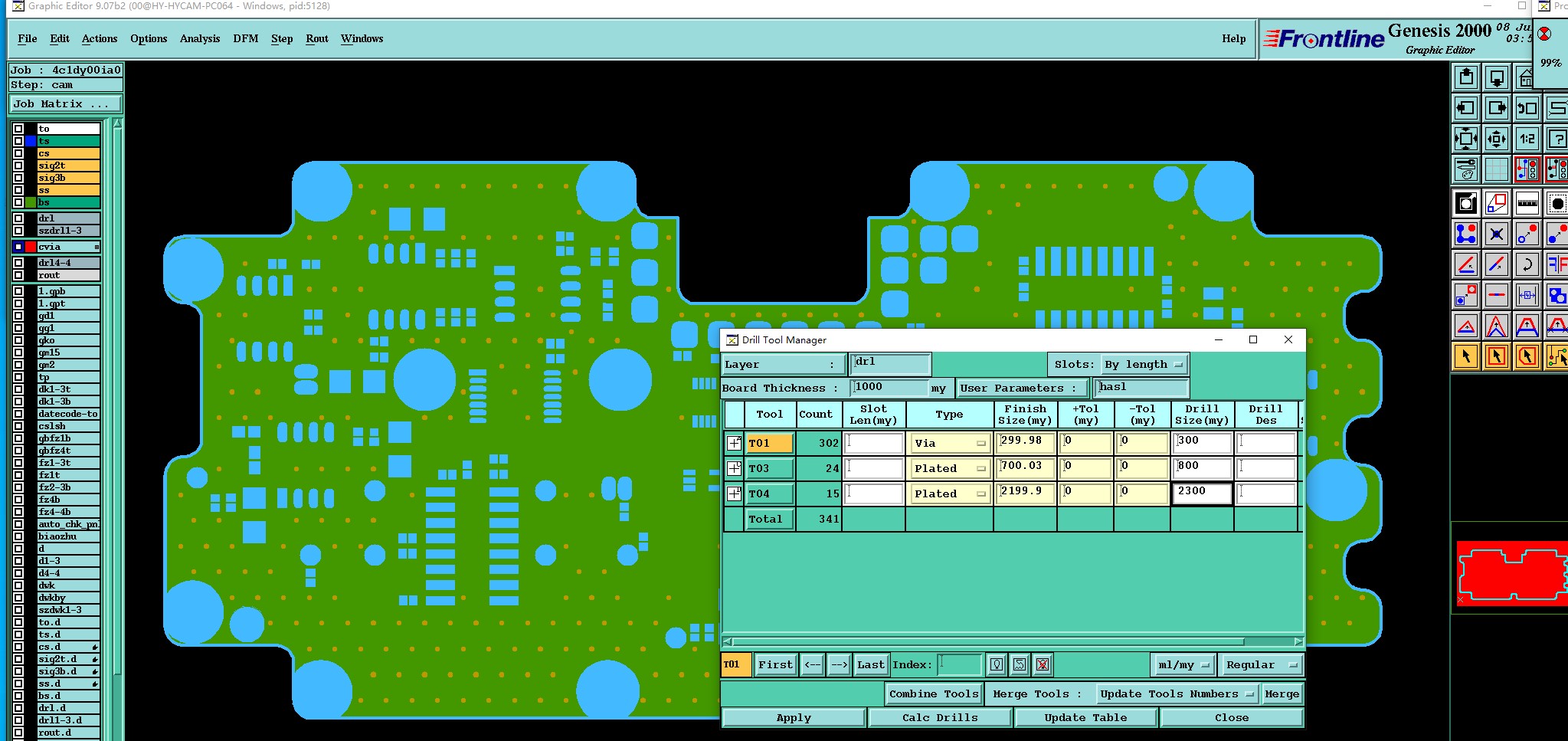Click the question mark help icon
This screenshot has width=1568, height=741.
(x=1557, y=139)
